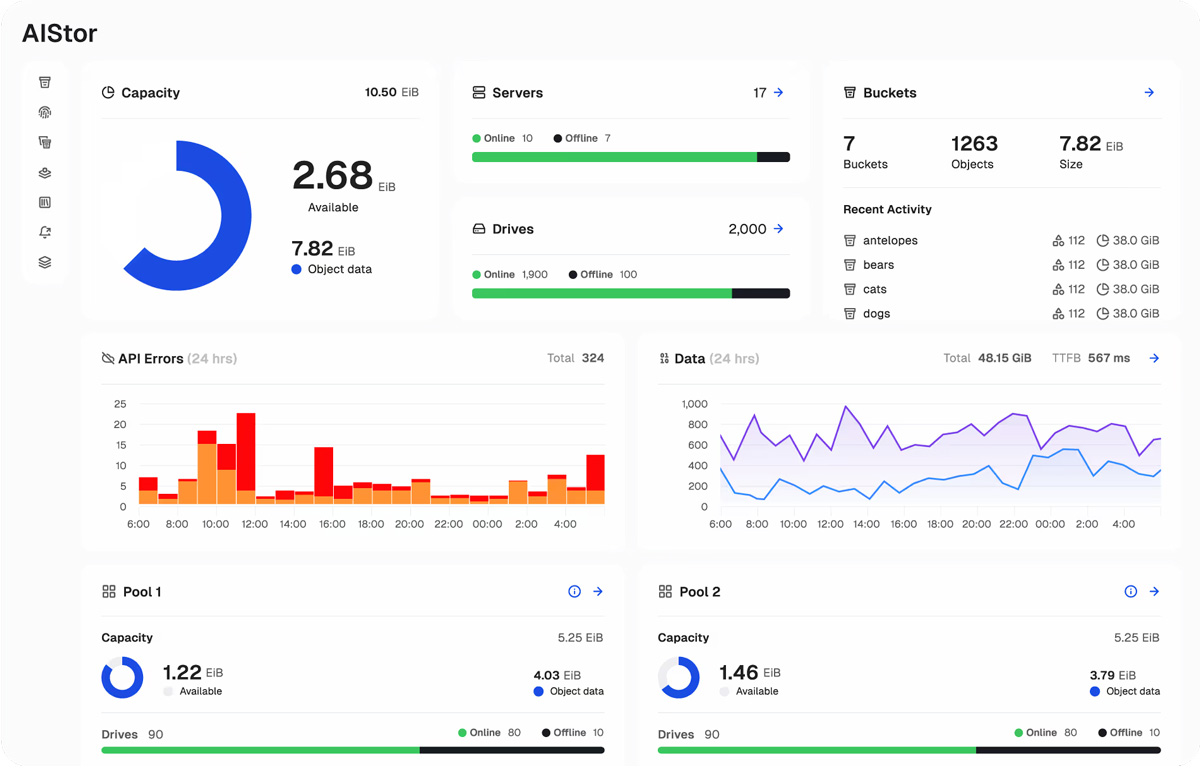Open the Data panel details arrow
The height and width of the screenshot is (781, 1200).
[1154, 358]
